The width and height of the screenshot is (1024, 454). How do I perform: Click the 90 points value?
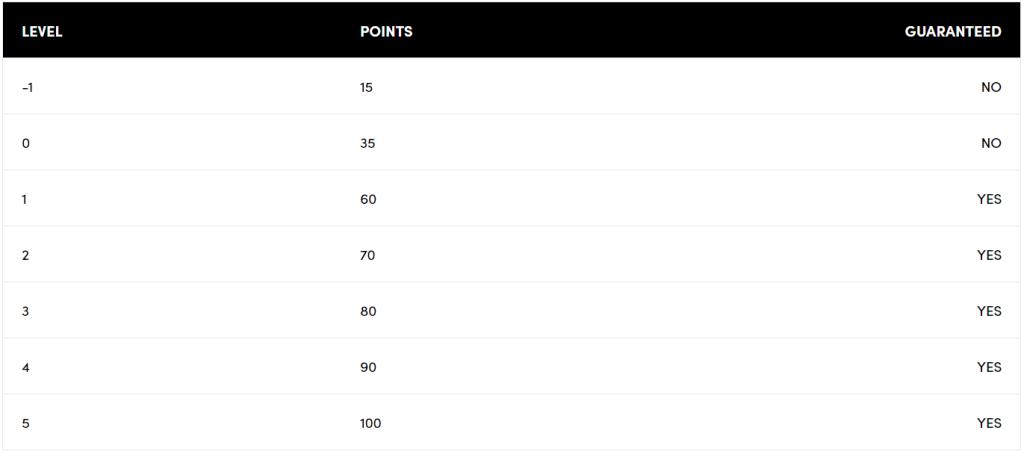pyautogui.click(x=368, y=368)
